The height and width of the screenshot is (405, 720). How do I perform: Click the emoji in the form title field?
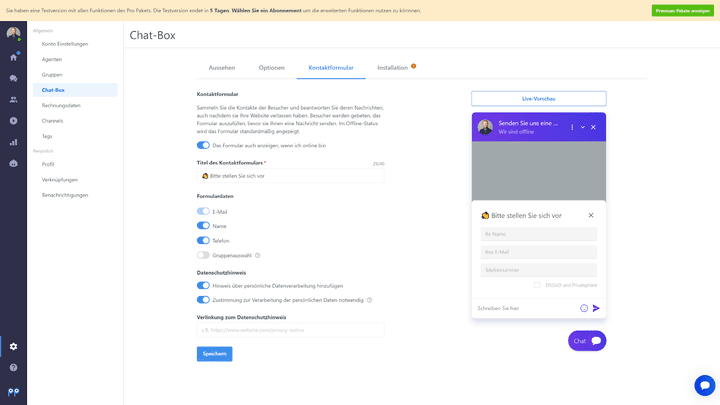click(x=205, y=176)
